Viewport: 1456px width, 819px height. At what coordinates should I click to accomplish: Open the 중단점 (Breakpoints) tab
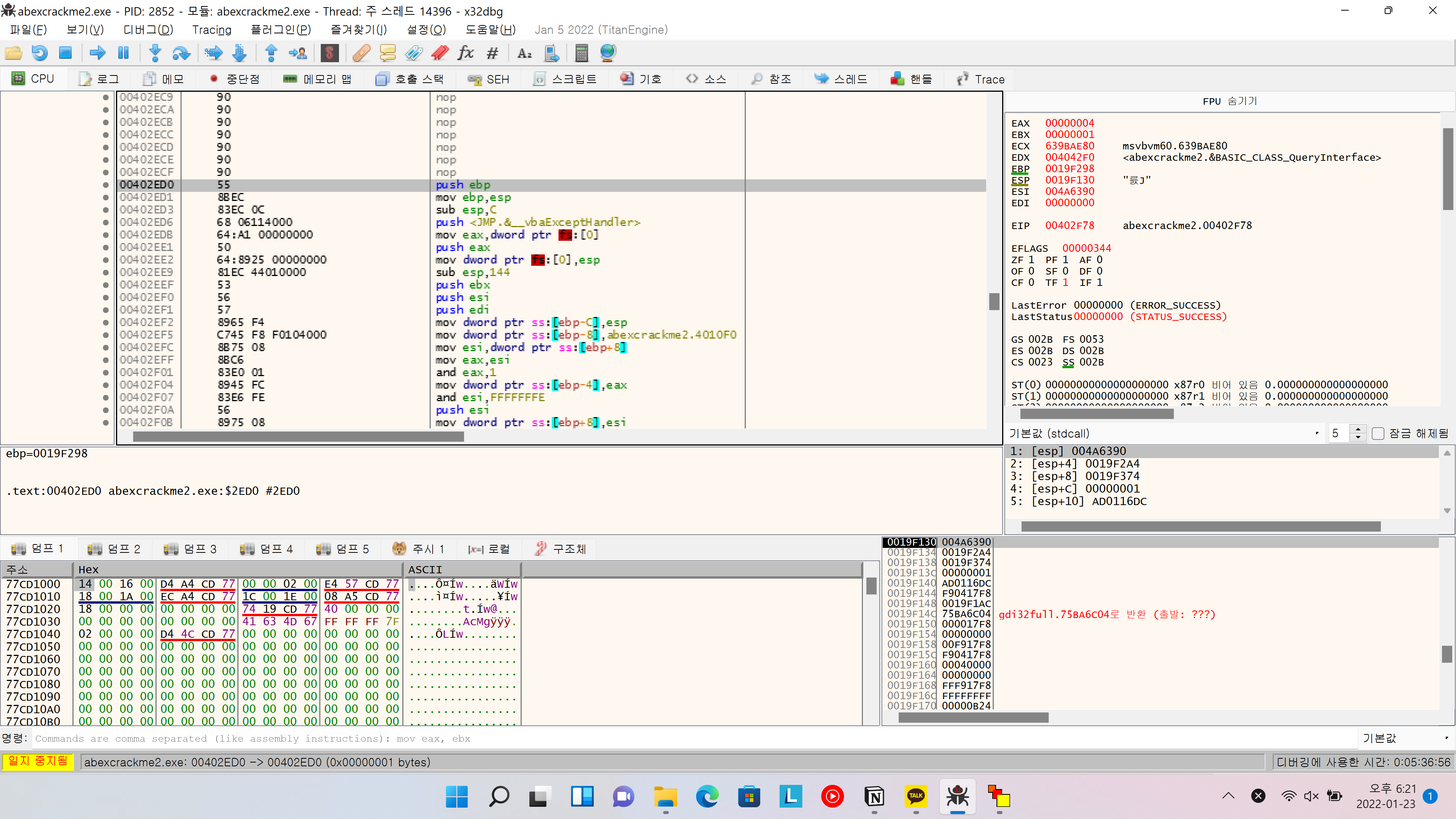tap(235, 79)
